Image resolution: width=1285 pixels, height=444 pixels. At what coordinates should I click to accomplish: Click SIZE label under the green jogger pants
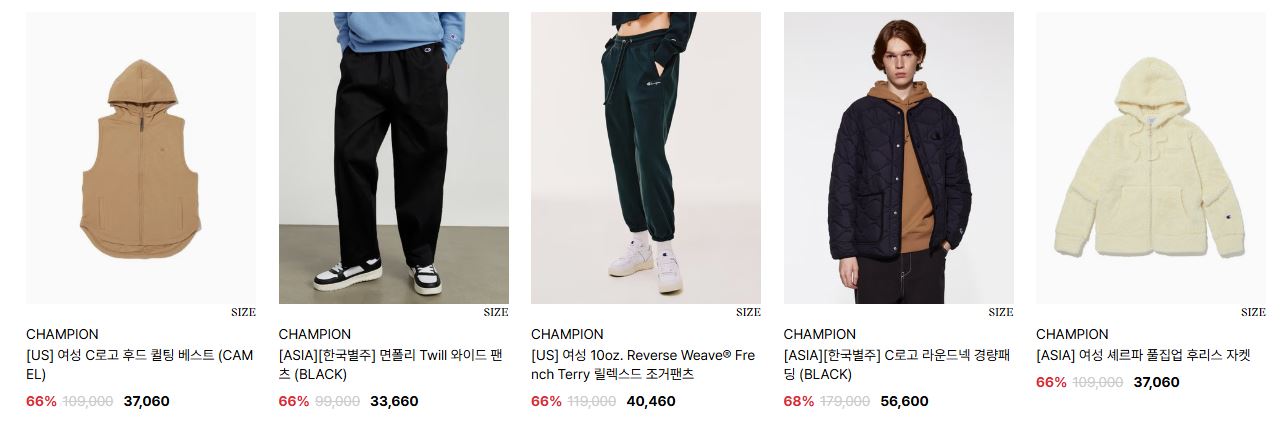pos(748,312)
